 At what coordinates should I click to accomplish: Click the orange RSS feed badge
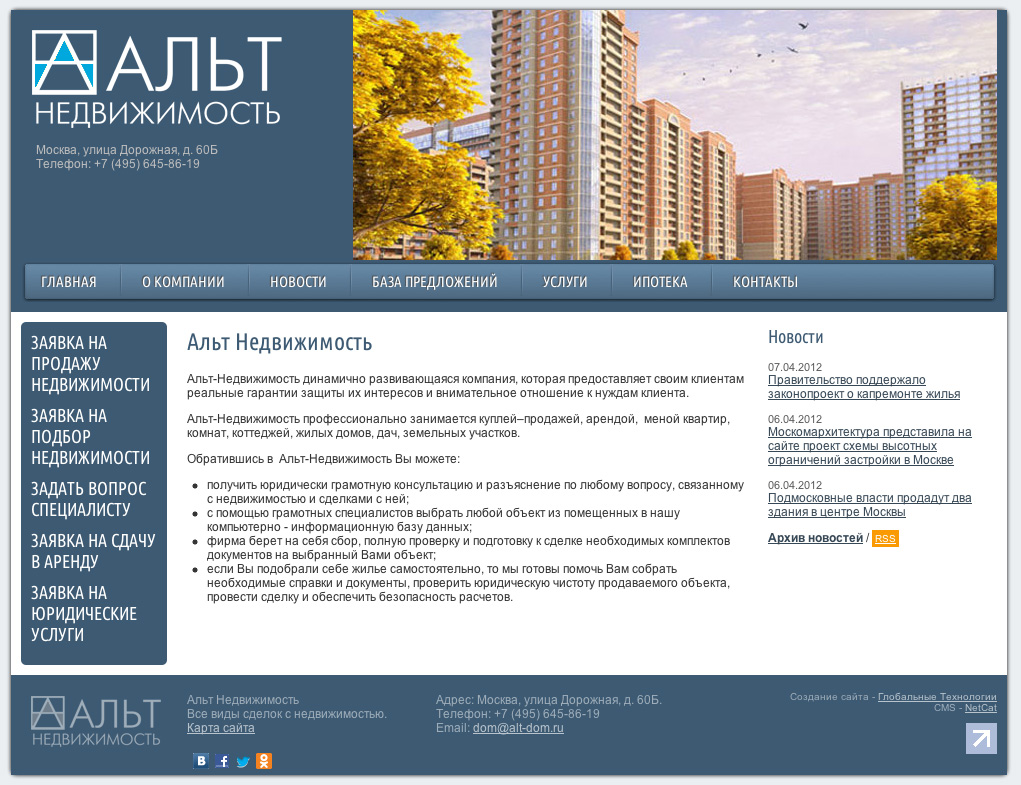885,538
